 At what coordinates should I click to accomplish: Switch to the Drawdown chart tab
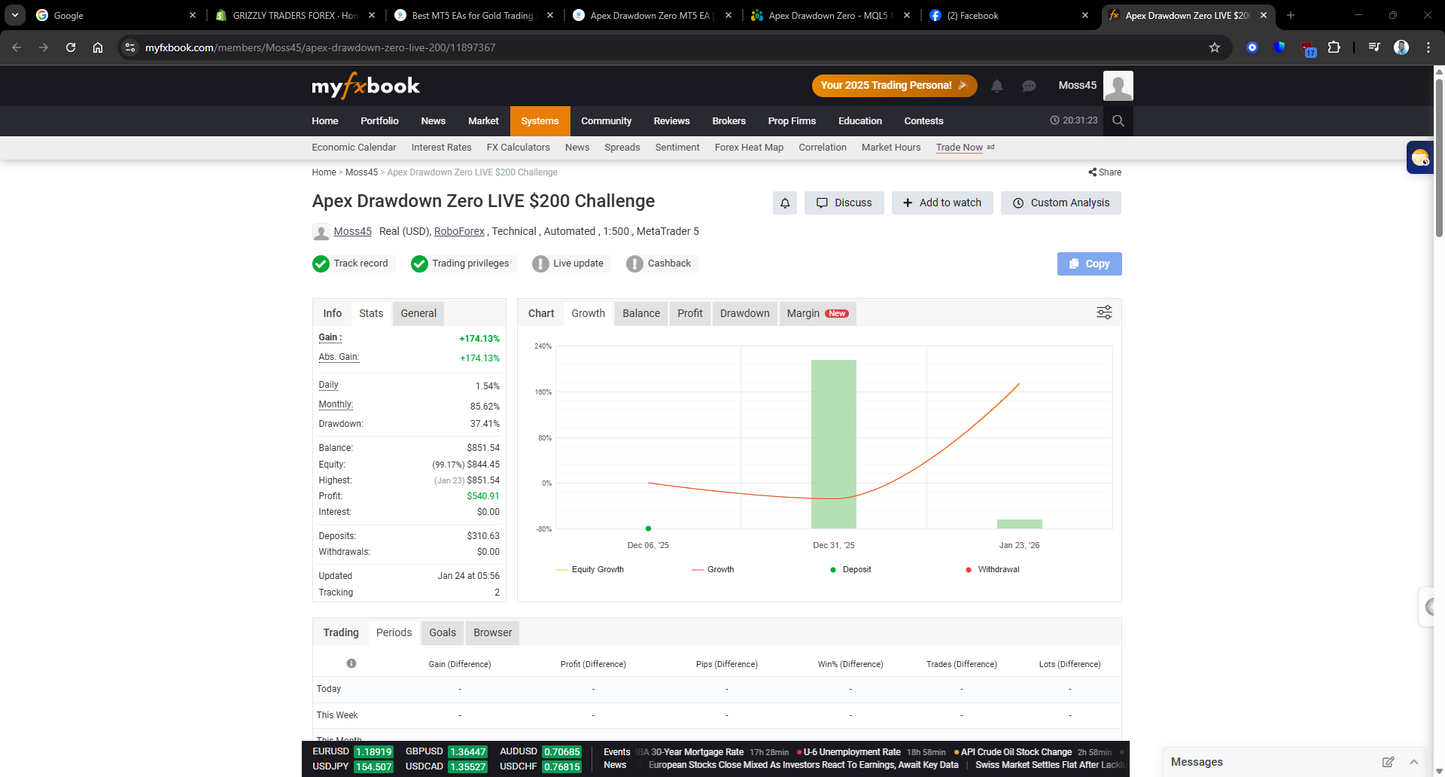744,312
